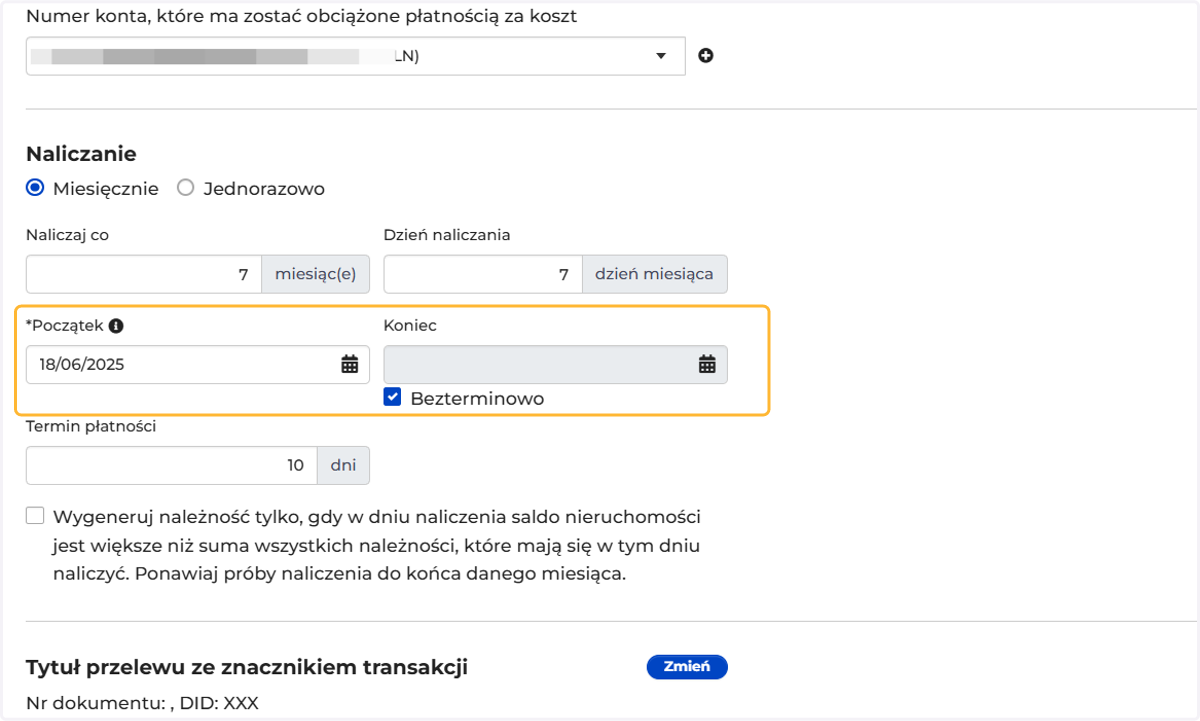Click the Termin płatności days field
The image size is (1200, 721).
(x=171, y=465)
